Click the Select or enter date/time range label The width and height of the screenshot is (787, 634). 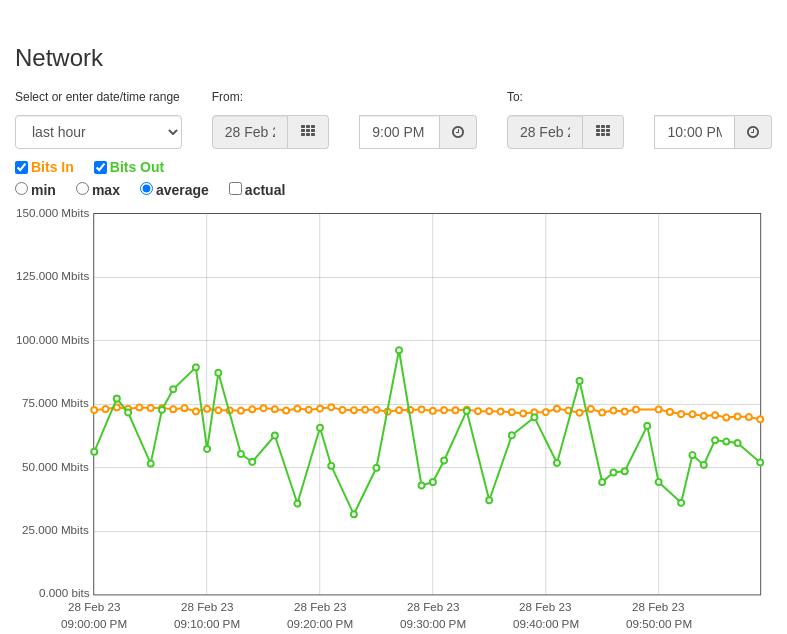pos(97,97)
